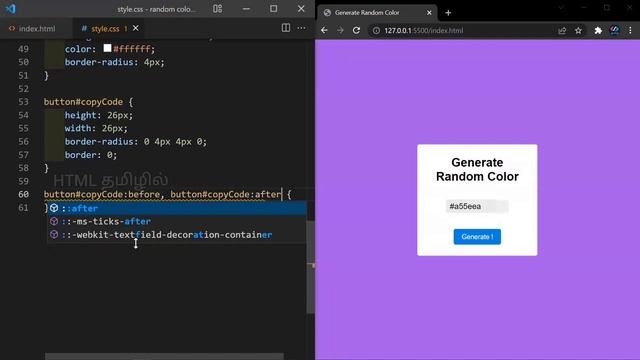
Task: Close the style.css tab
Action: pyautogui.click(x=136, y=28)
